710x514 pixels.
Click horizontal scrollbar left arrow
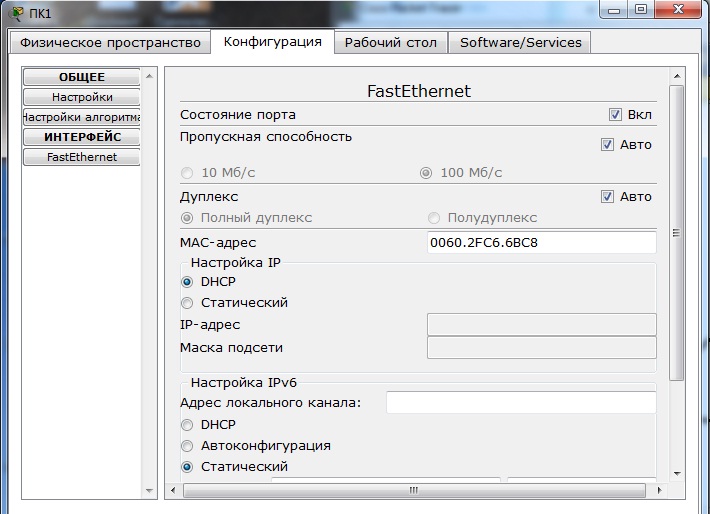[x=173, y=490]
